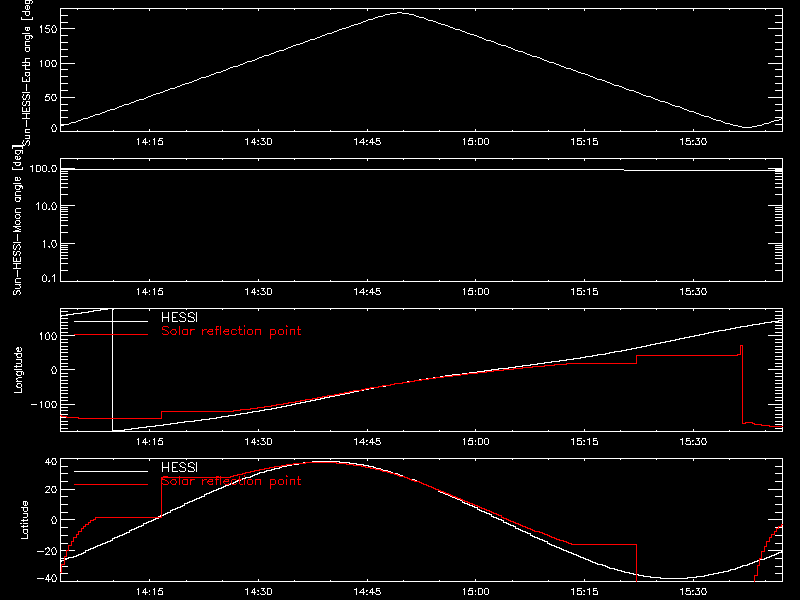This screenshot has width=800, height=600.
Task: Click the Sun-HESSI-Earth angle [deg] axis label
Action: point(27,72)
